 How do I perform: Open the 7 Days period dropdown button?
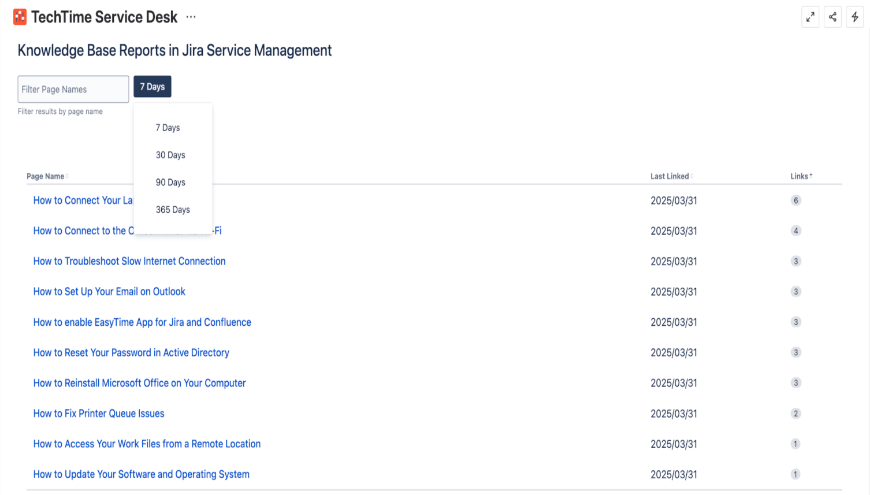[x=152, y=87]
